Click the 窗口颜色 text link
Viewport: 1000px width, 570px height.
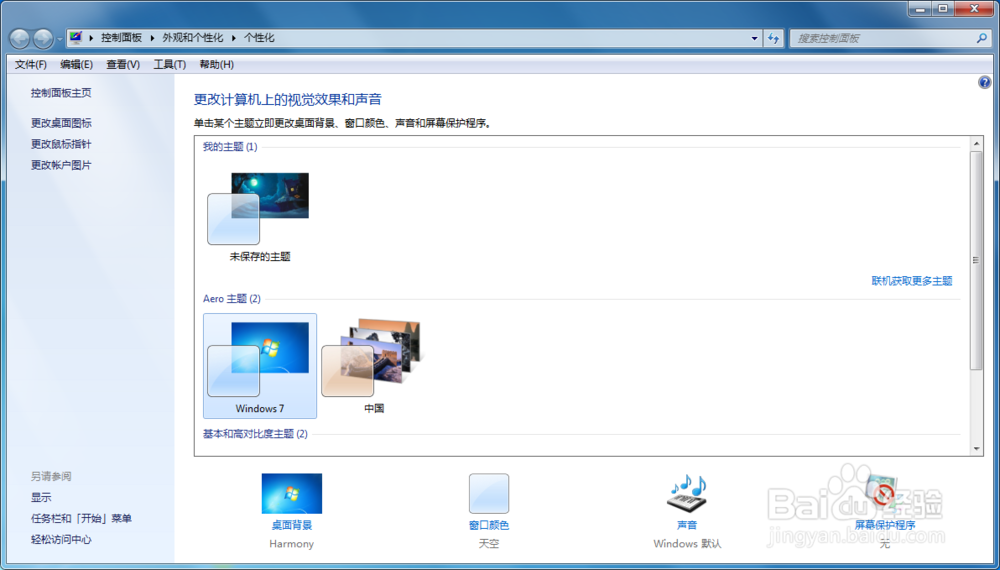pyautogui.click(x=489, y=525)
